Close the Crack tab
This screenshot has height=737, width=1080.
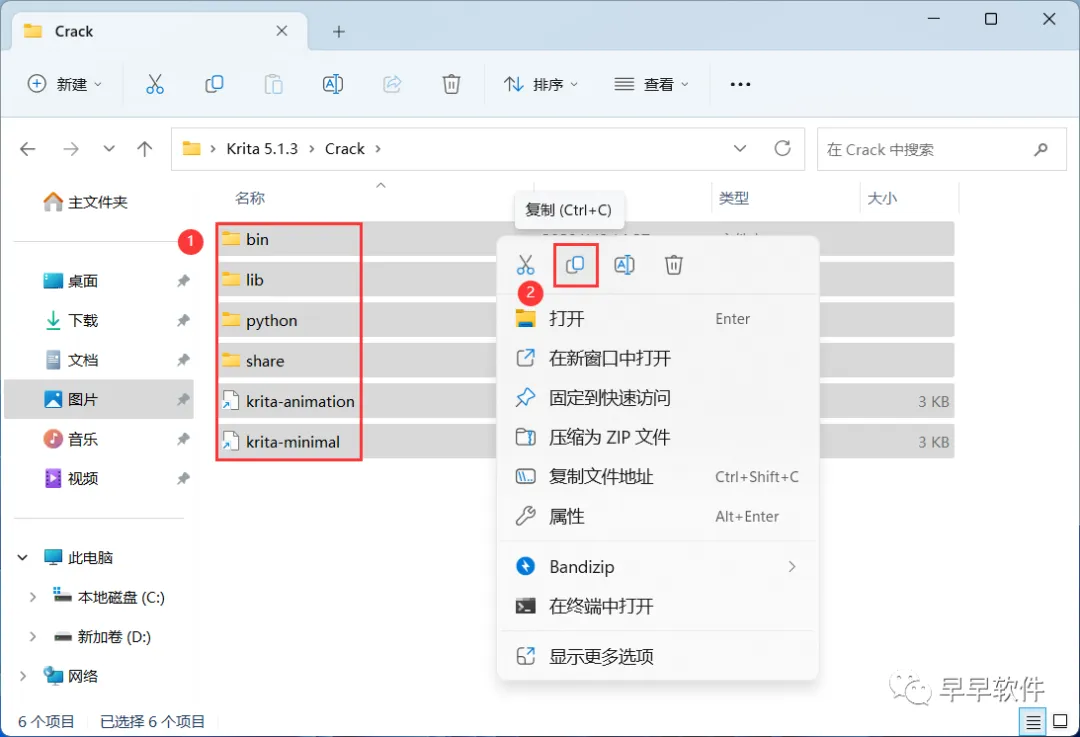point(282,31)
